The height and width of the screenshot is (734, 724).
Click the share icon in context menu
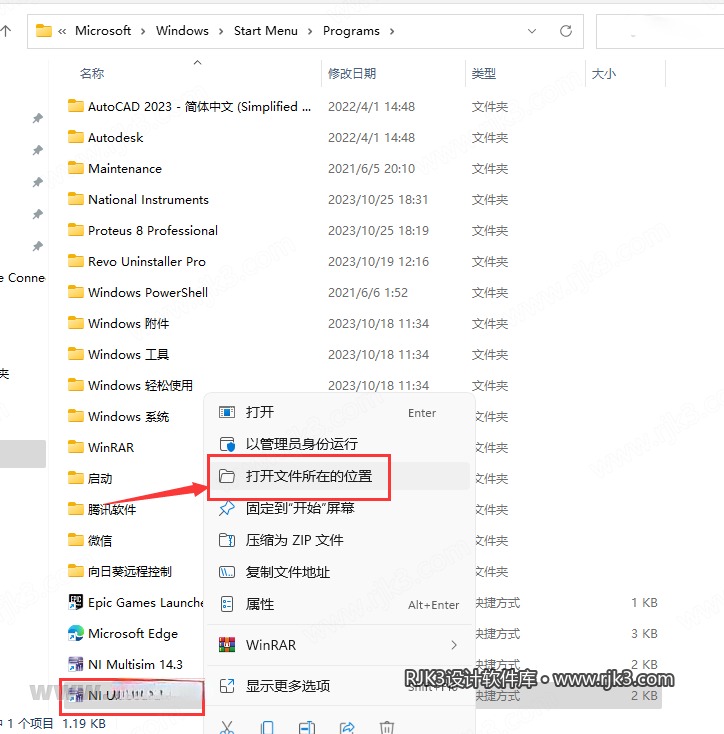[347, 727]
